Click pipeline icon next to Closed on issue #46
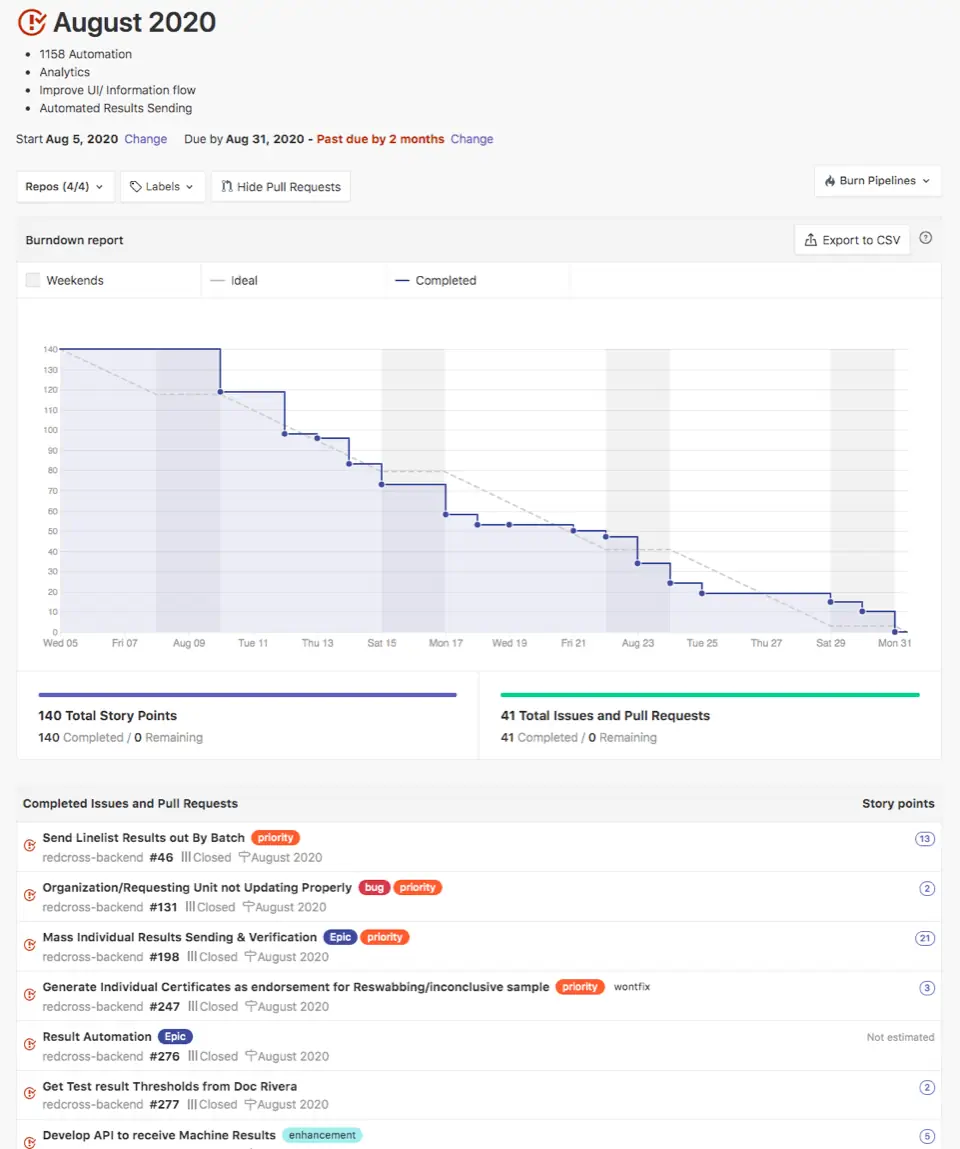The image size is (960, 1149). [x=186, y=857]
